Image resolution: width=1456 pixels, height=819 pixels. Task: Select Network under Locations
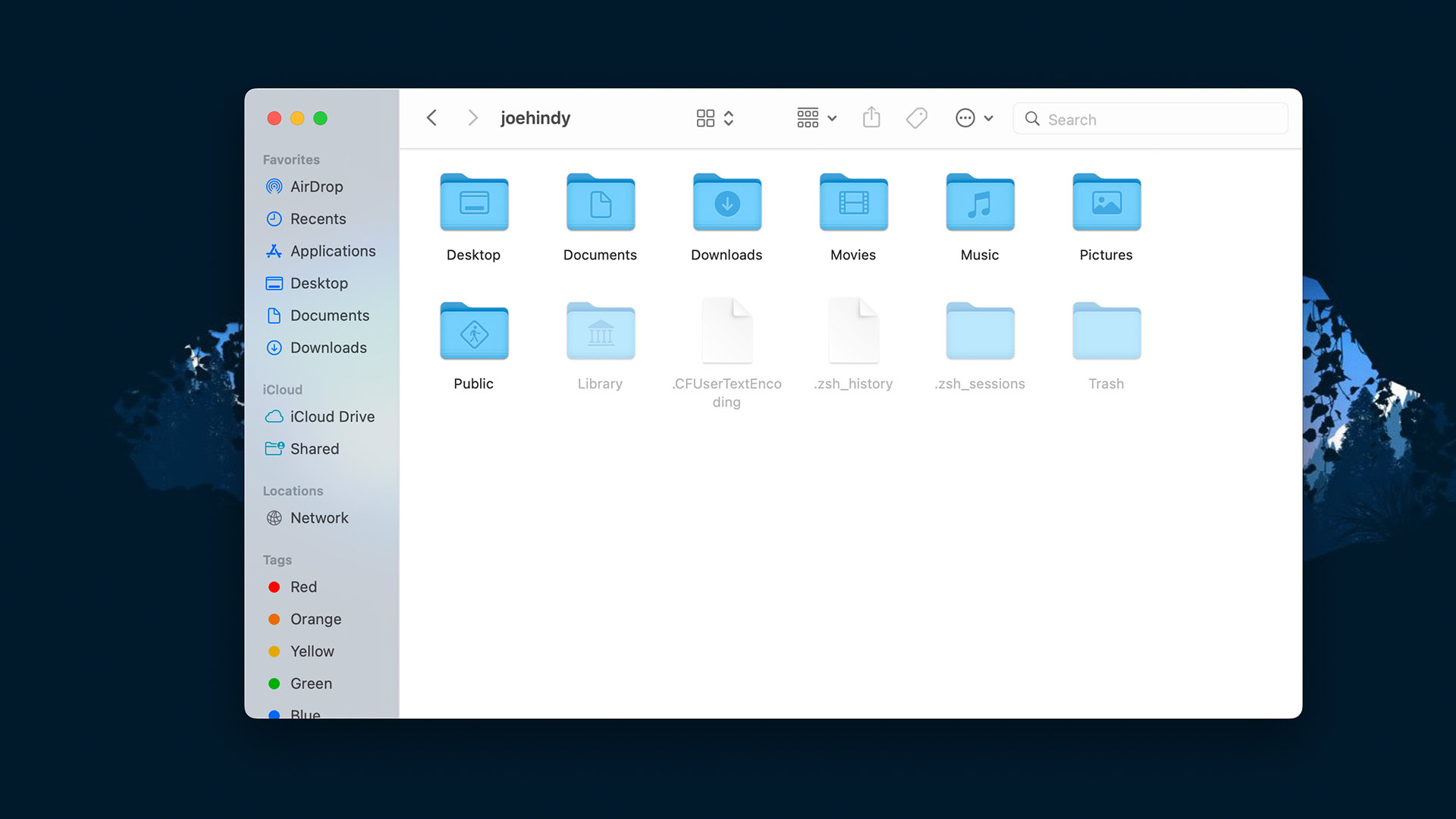point(318,518)
